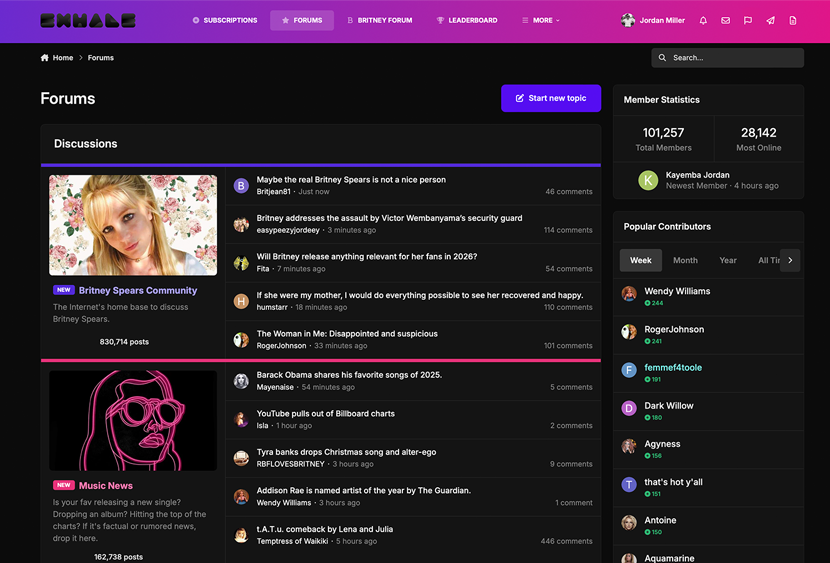Open the More dropdown menu
830x563 pixels.
540,20
